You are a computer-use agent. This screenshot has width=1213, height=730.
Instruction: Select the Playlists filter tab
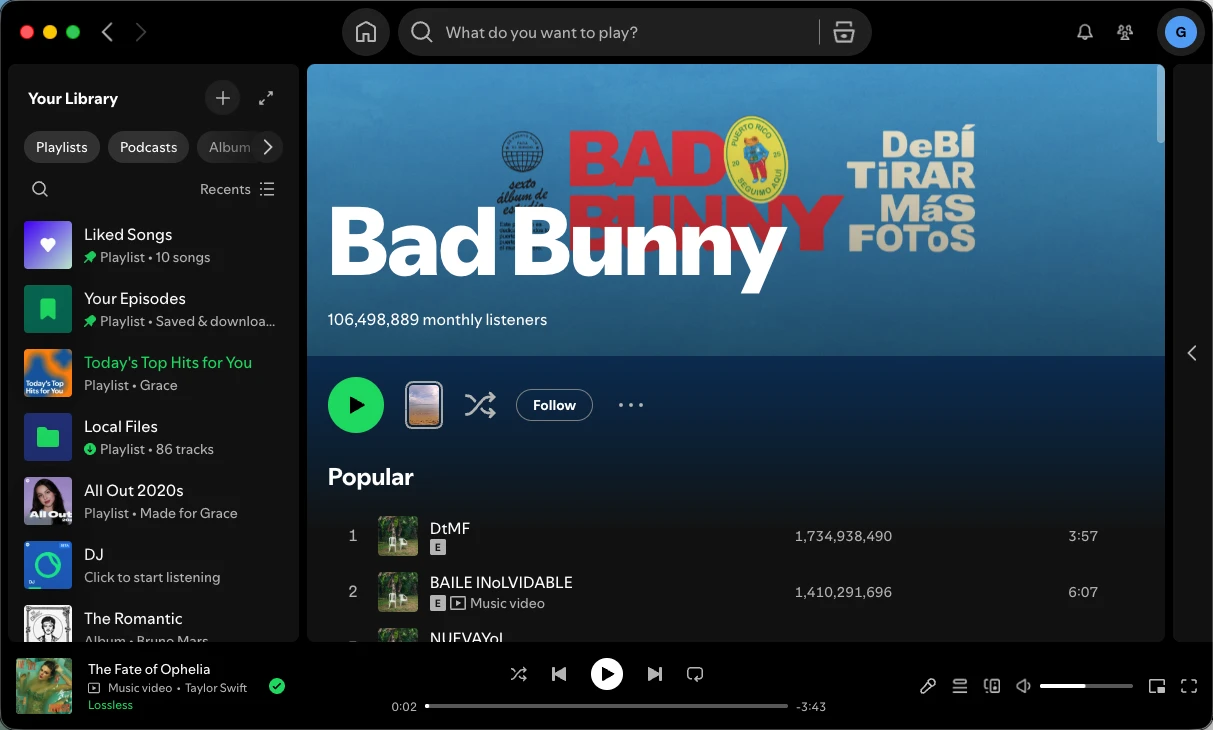(x=61, y=146)
